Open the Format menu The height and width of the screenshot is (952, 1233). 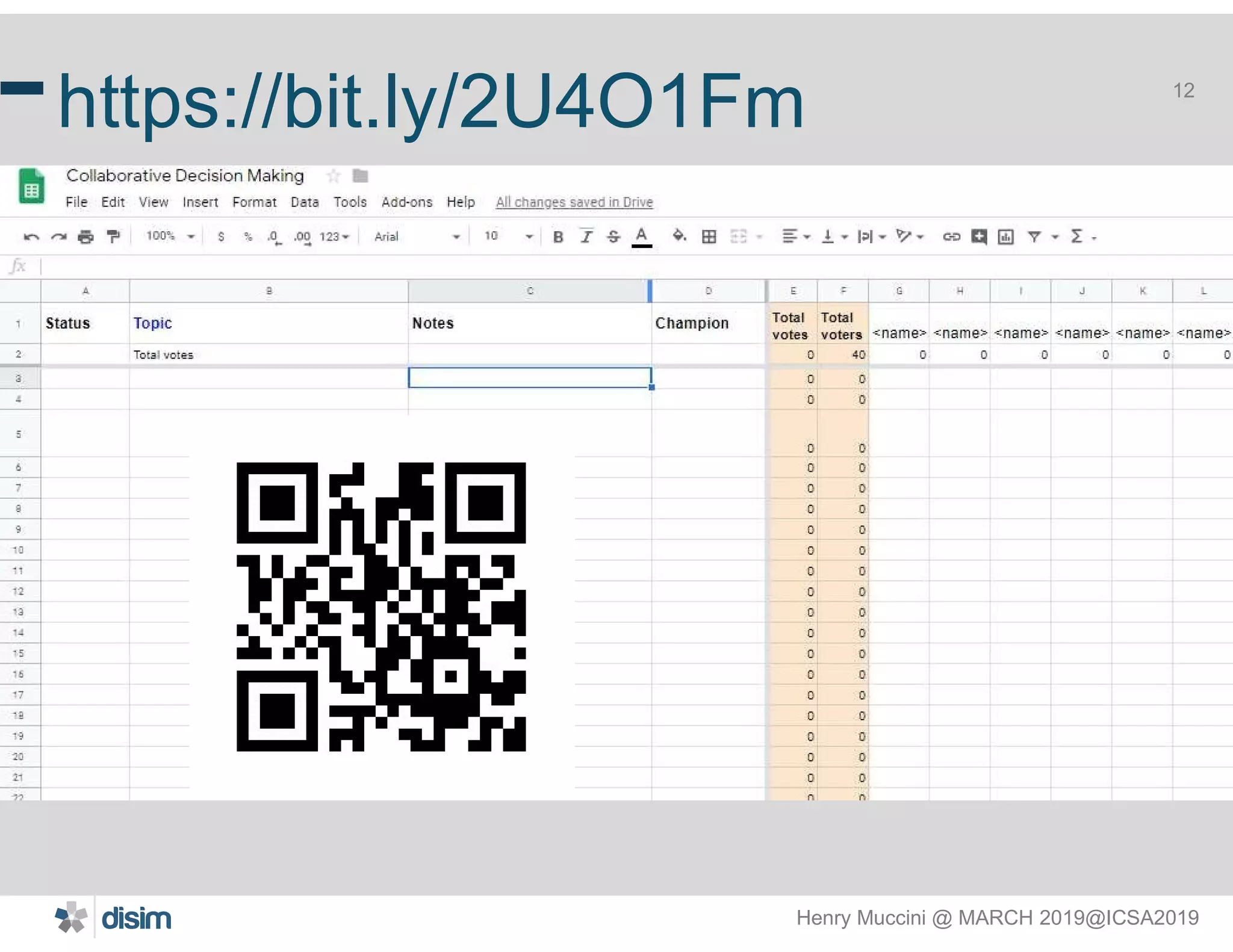point(254,202)
